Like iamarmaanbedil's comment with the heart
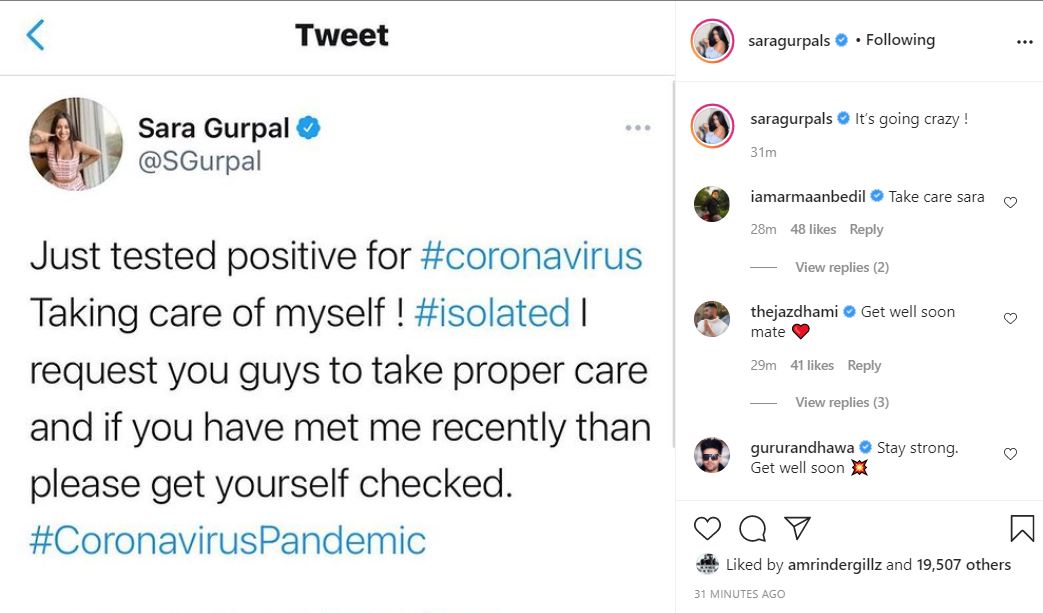 [x=1010, y=200]
